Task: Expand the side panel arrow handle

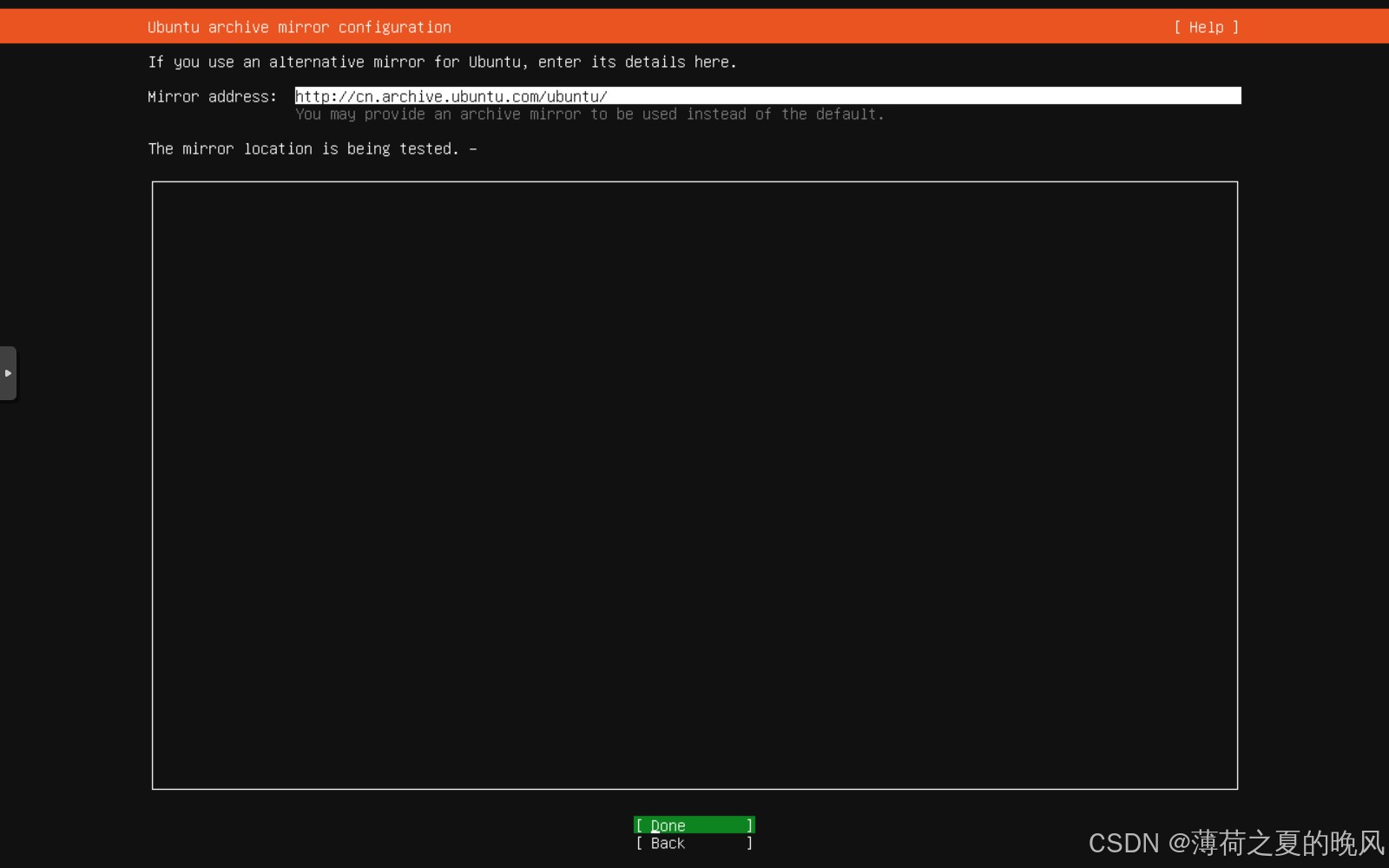Action: (8, 373)
